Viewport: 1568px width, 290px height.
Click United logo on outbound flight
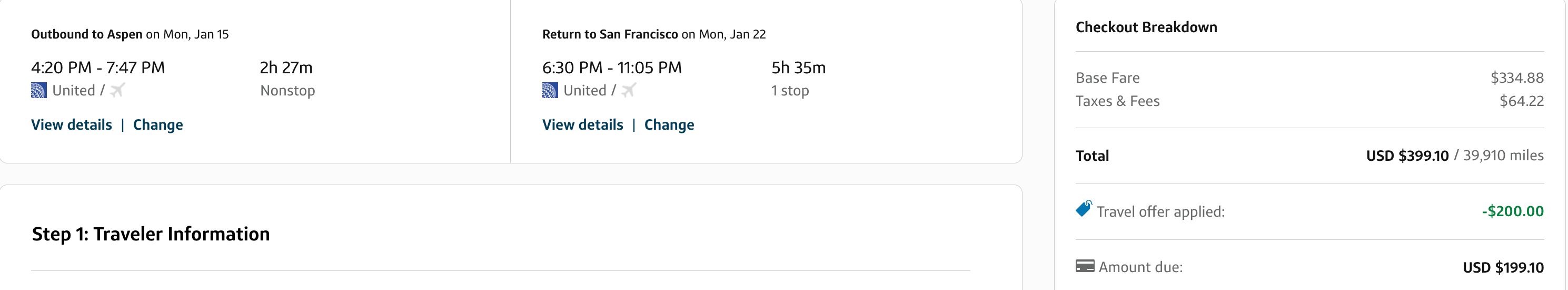(x=39, y=91)
